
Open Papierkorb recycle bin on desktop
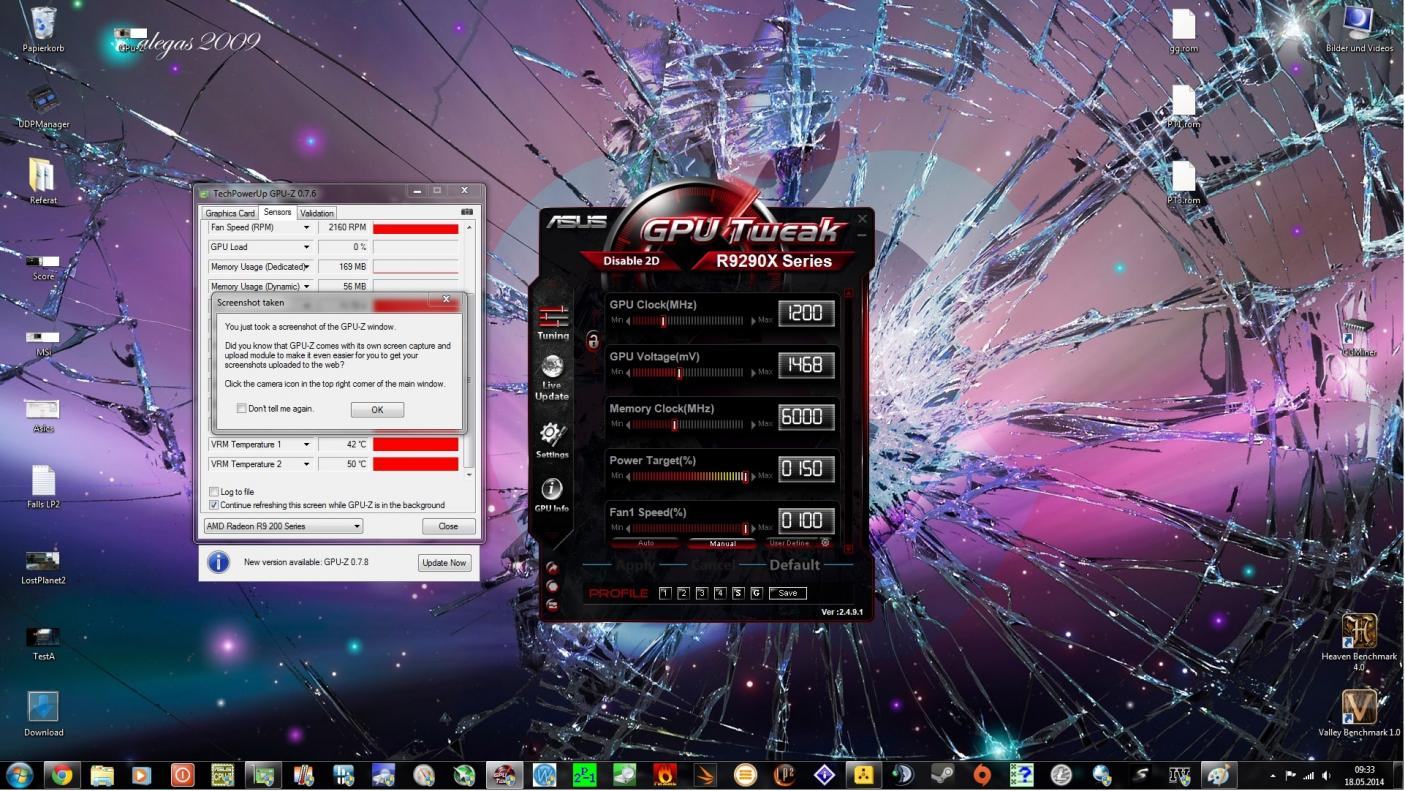click(x=43, y=30)
